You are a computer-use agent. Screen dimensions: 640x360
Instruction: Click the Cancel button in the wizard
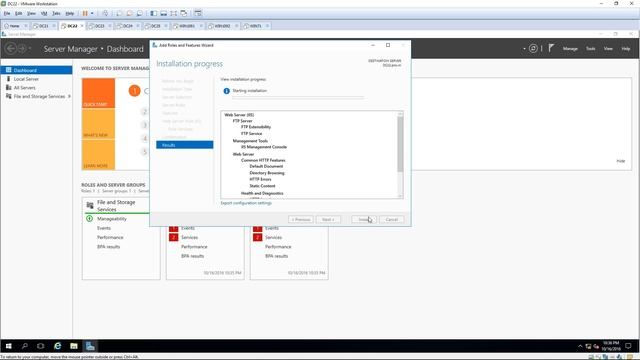[x=391, y=220]
